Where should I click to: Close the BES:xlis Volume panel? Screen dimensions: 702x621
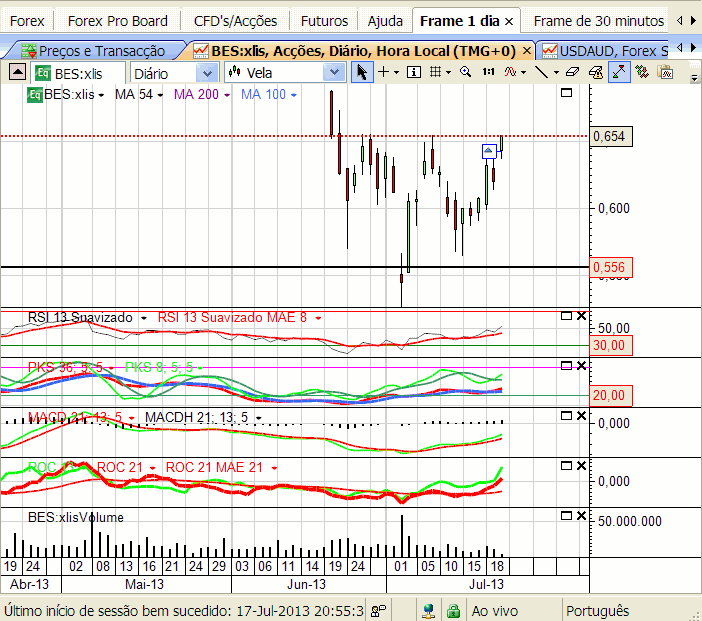(581, 516)
